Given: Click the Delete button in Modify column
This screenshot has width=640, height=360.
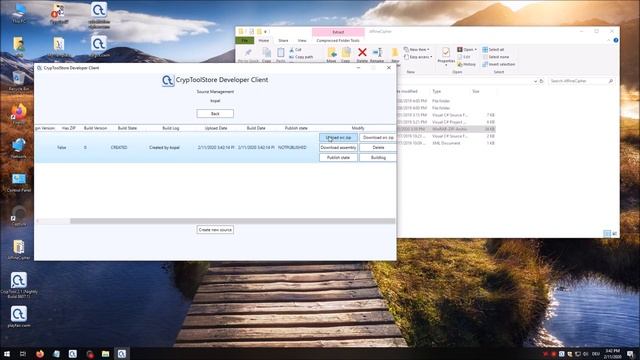Looking at the screenshot, I should pos(378,147).
